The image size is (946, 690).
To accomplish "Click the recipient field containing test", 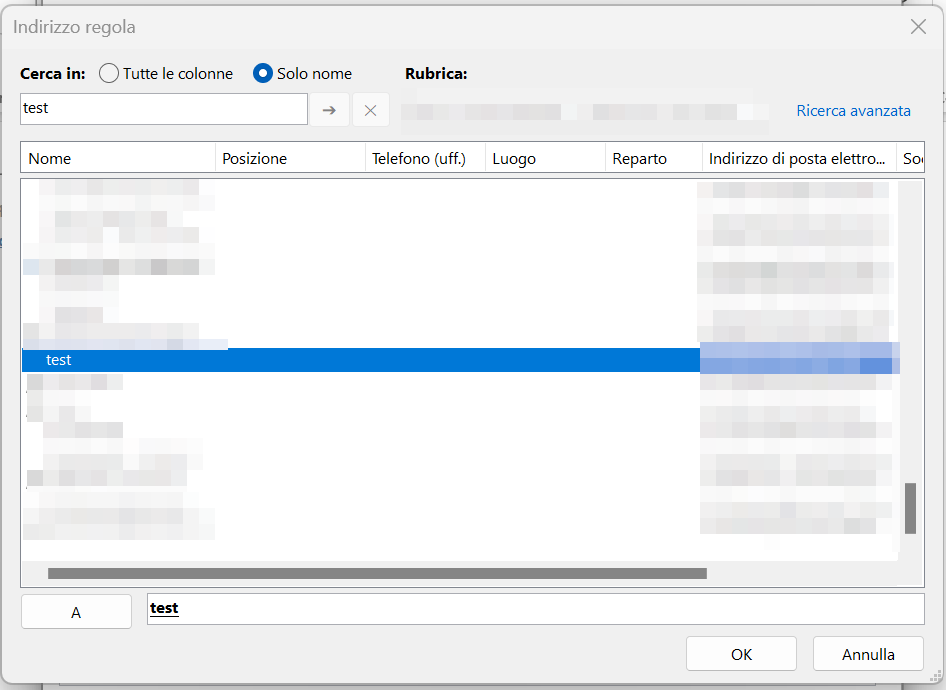I will pos(535,608).
